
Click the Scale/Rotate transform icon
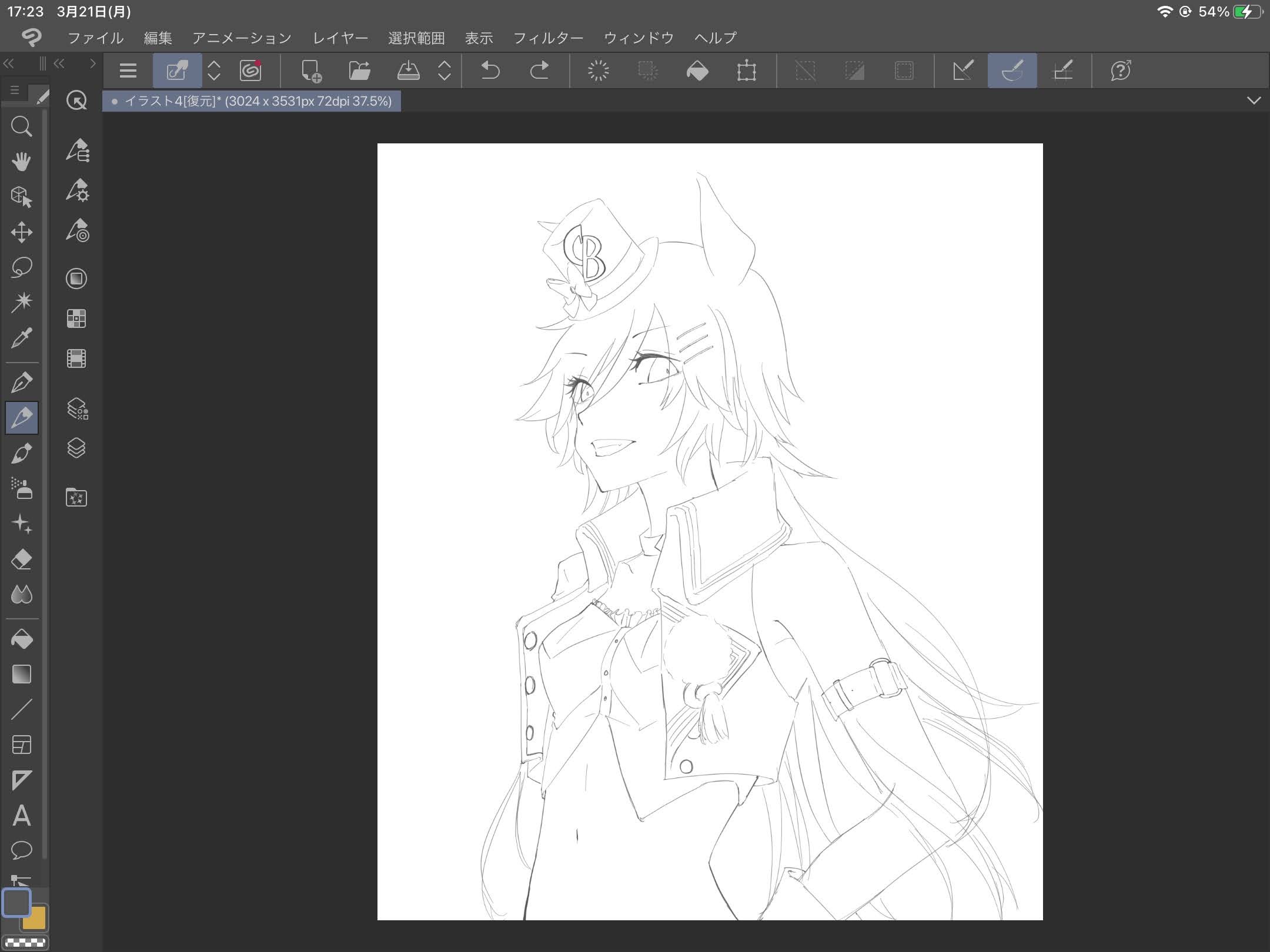(747, 71)
